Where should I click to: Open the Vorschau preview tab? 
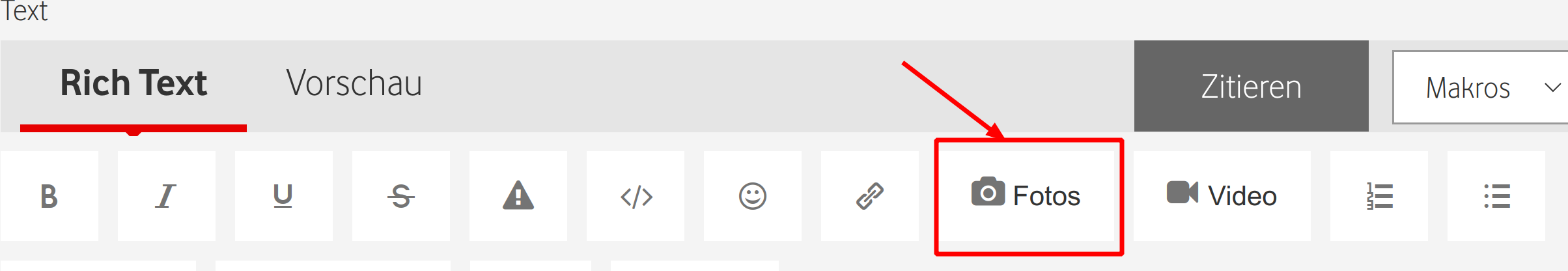tap(354, 85)
